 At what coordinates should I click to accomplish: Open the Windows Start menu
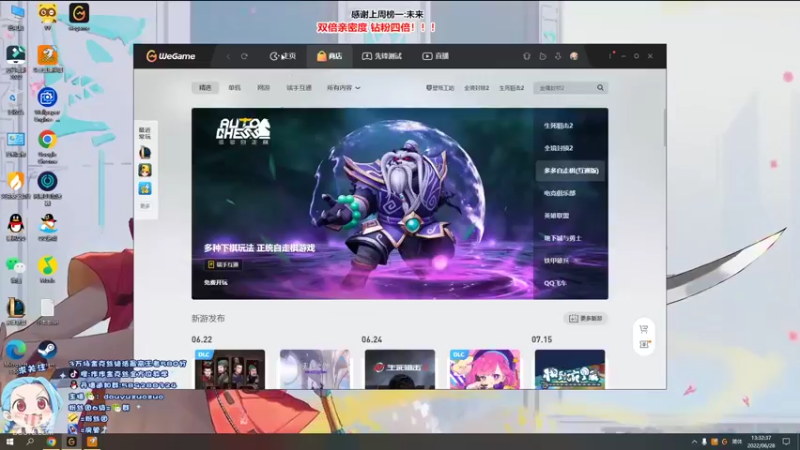[x=9, y=441]
